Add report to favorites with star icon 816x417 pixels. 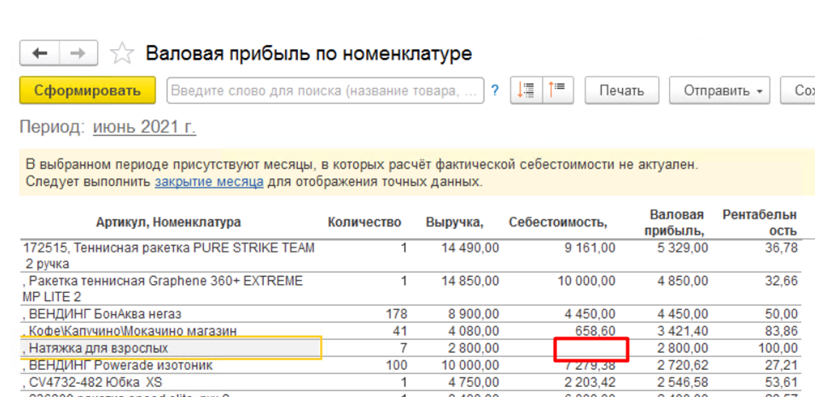pyautogui.click(x=121, y=53)
